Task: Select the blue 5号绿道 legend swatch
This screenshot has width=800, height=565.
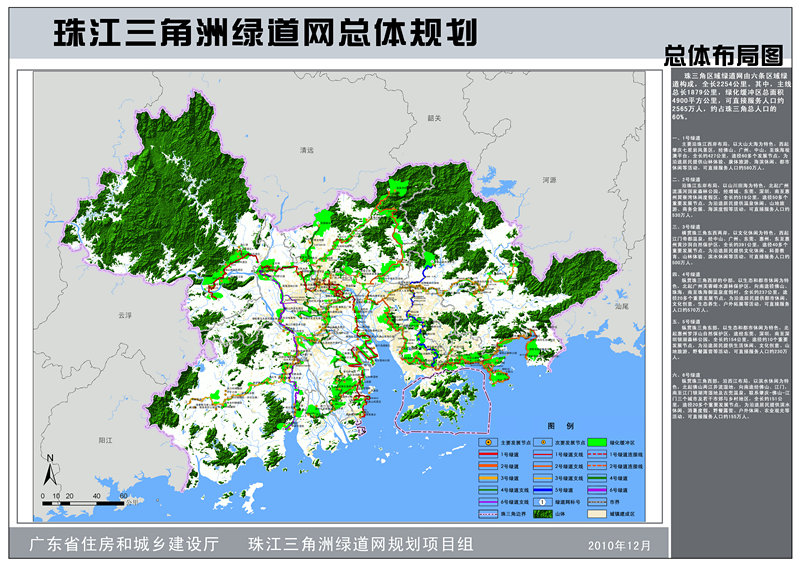Action: 543,490
